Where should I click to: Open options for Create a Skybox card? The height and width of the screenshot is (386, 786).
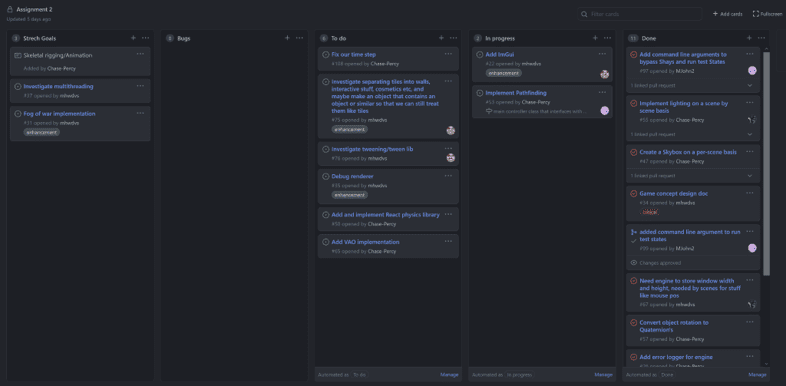tap(749, 151)
